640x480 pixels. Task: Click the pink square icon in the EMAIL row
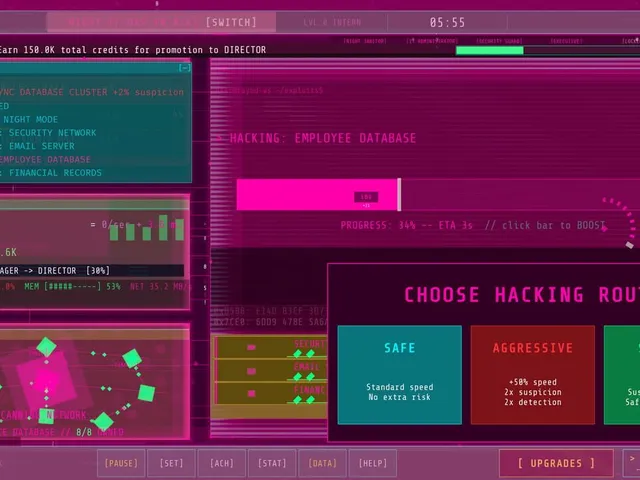pyautogui.click(x=251, y=371)
